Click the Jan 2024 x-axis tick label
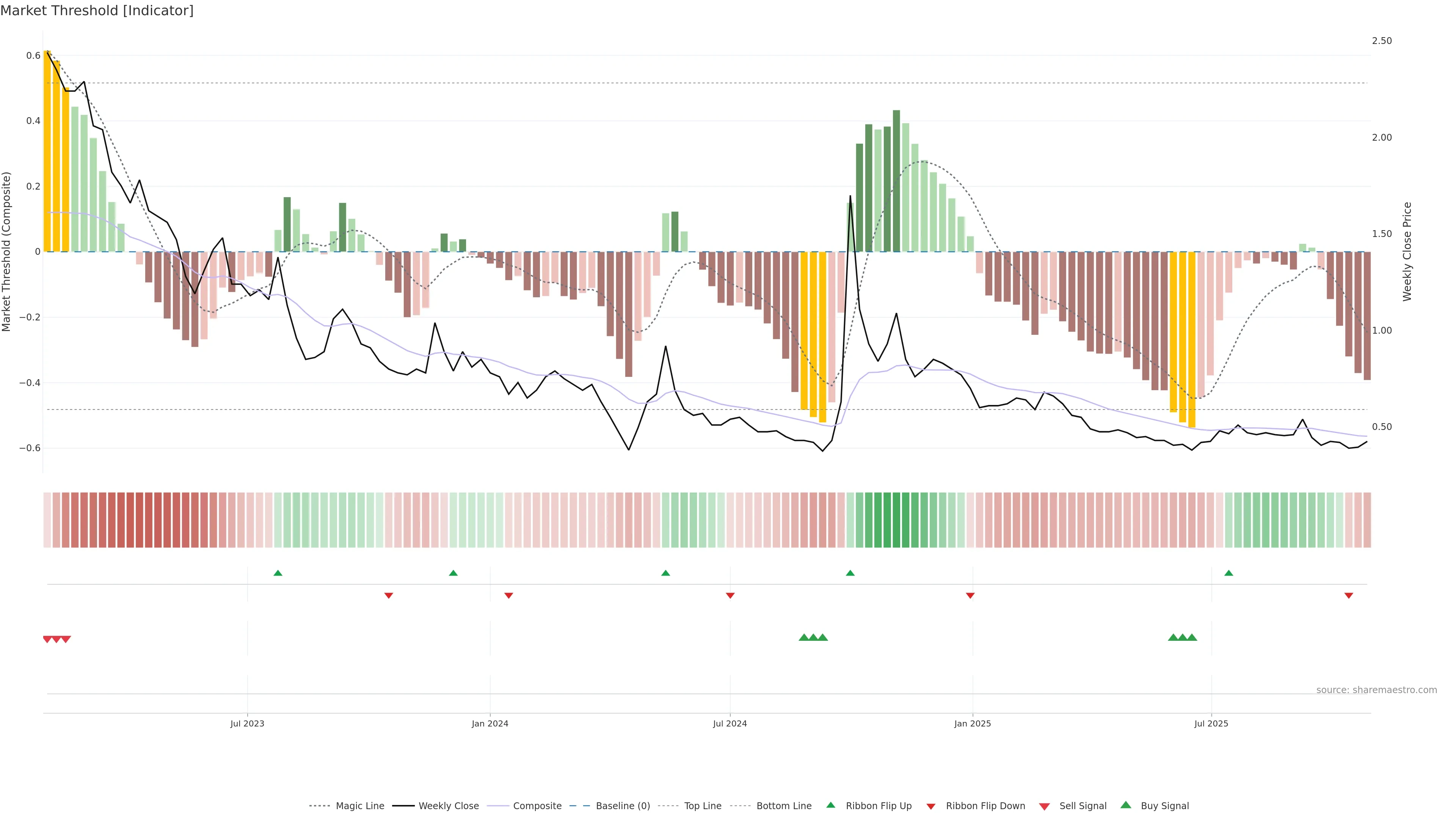This screenshot has width=1456, height=819. pos(490,723)
